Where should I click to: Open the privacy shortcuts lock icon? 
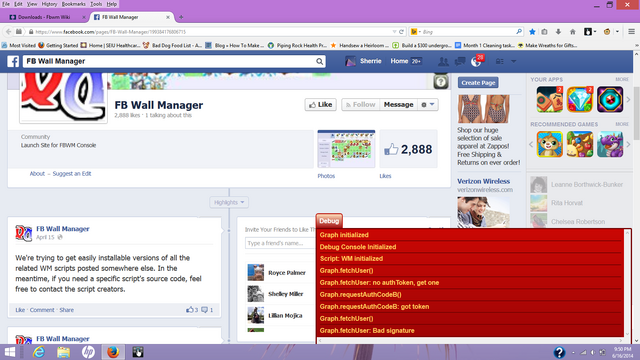(500, 61)
